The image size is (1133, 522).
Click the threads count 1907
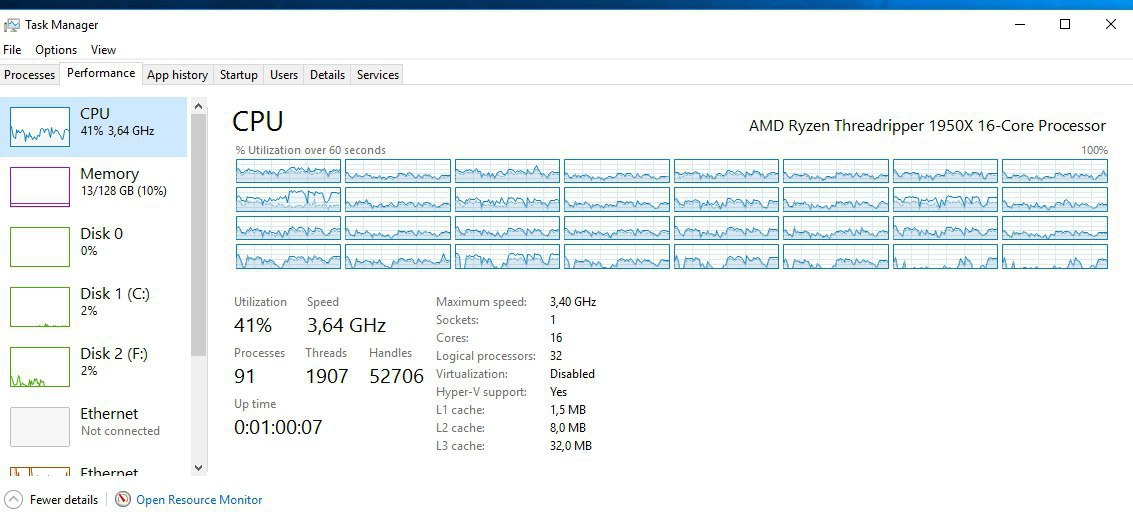coord(327,376)
